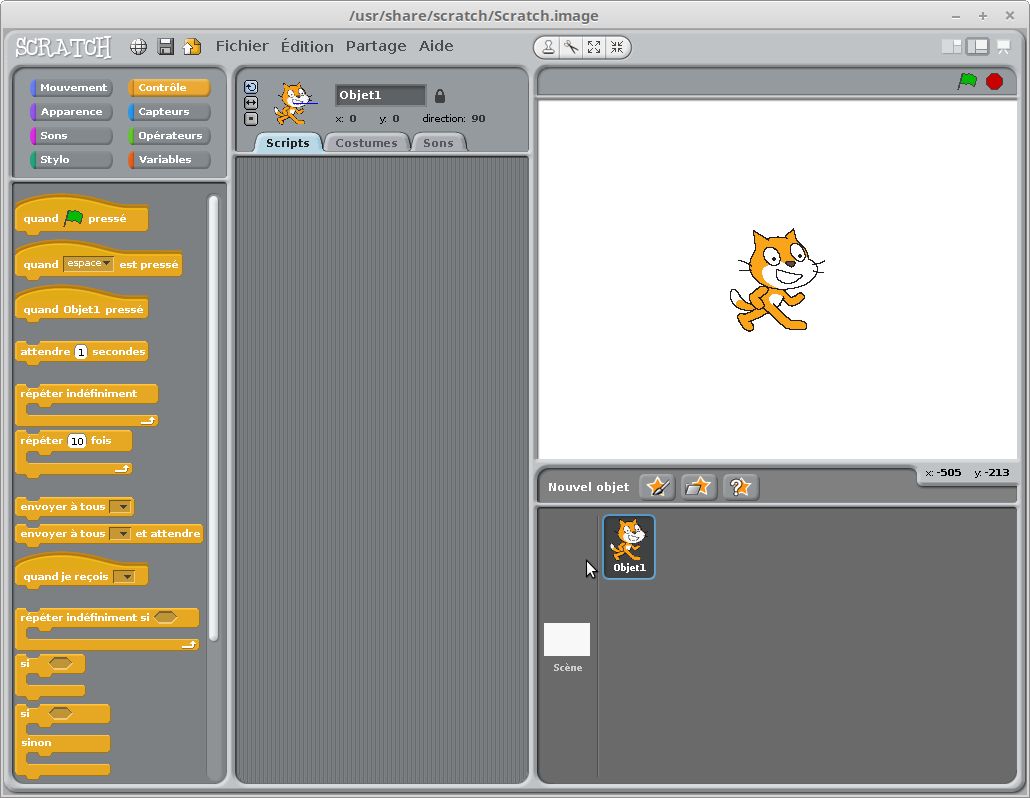Start scripts with the green flag
The height and width of the screenshot is (798, 1030).
pos(967,81)
